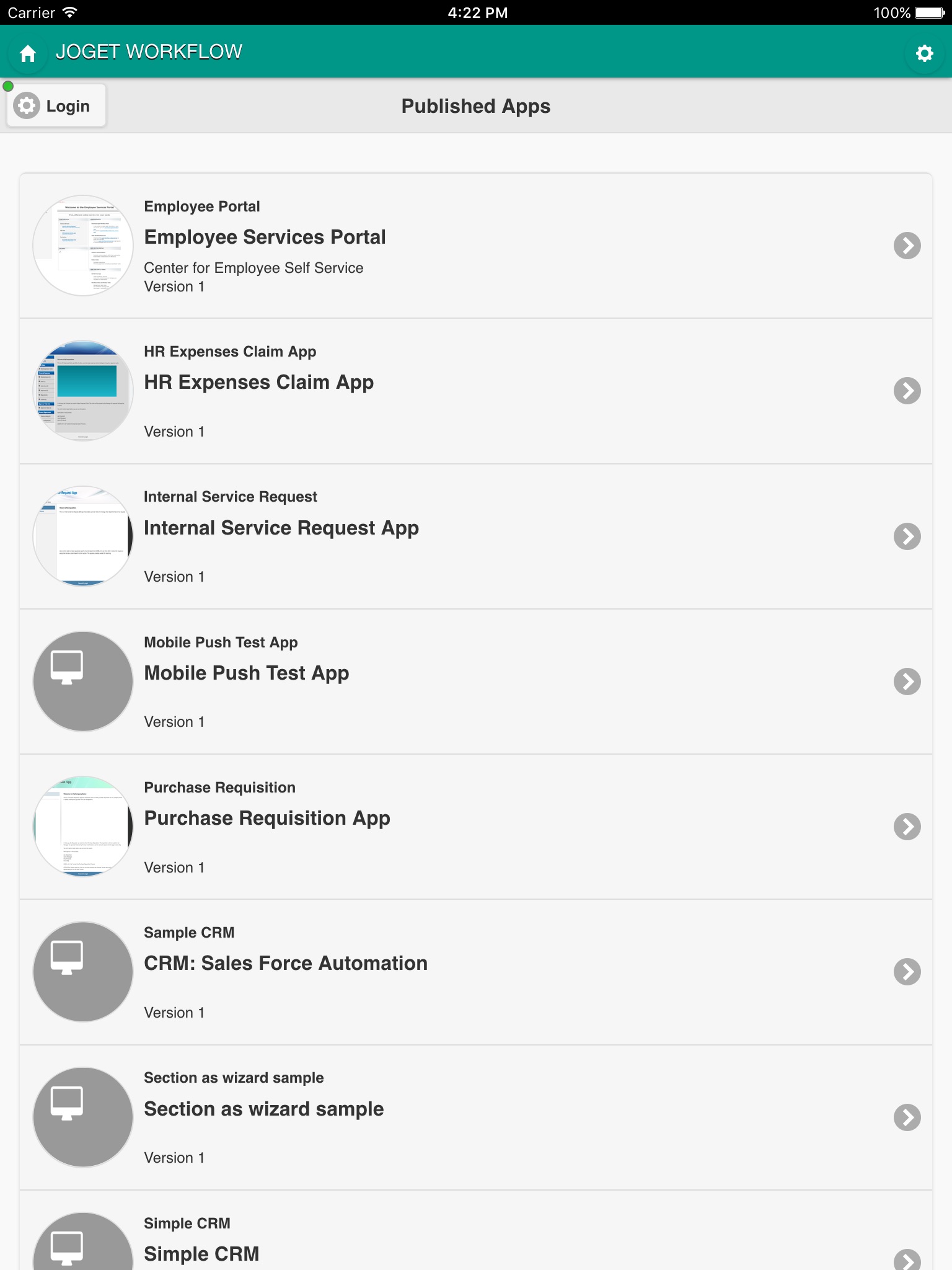The width and height of the screenshot is (952, 1270).
Task: Tap the Purchase Requisition App thumbnail
Action: (83, 827)
